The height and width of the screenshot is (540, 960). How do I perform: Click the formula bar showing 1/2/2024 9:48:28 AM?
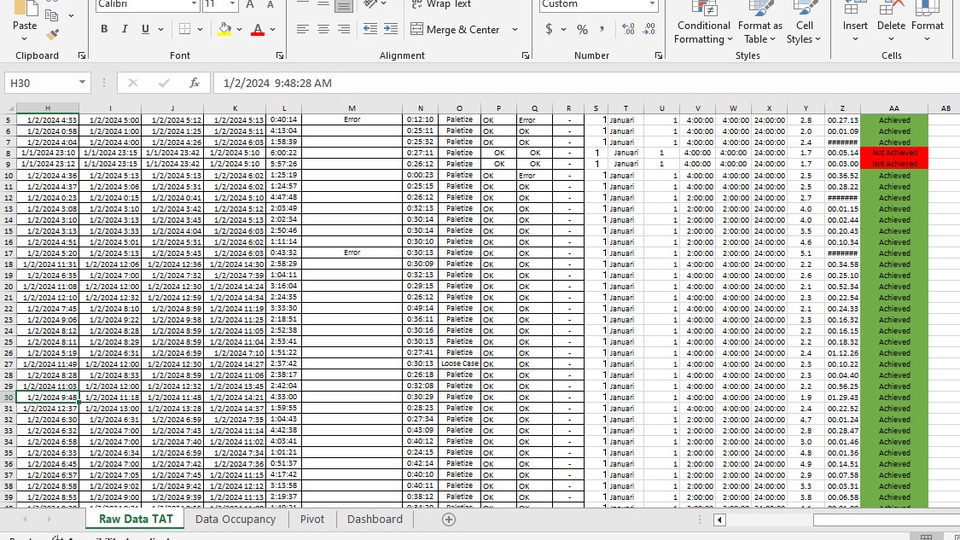tap(586, 83)
